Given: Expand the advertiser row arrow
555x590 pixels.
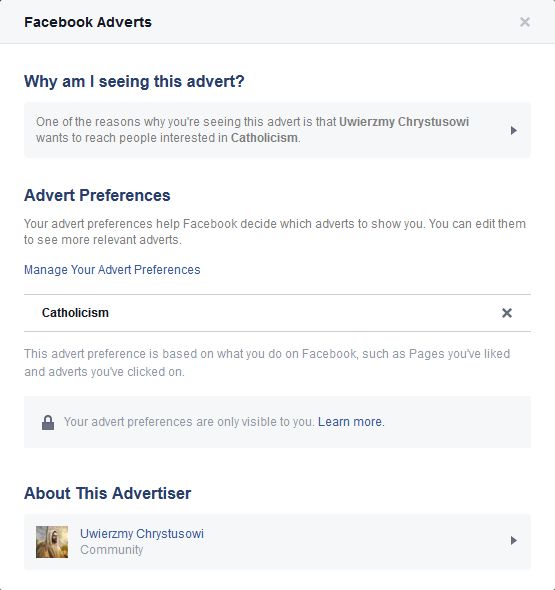Looking at the screenshot, I should [x=514, y=540].
